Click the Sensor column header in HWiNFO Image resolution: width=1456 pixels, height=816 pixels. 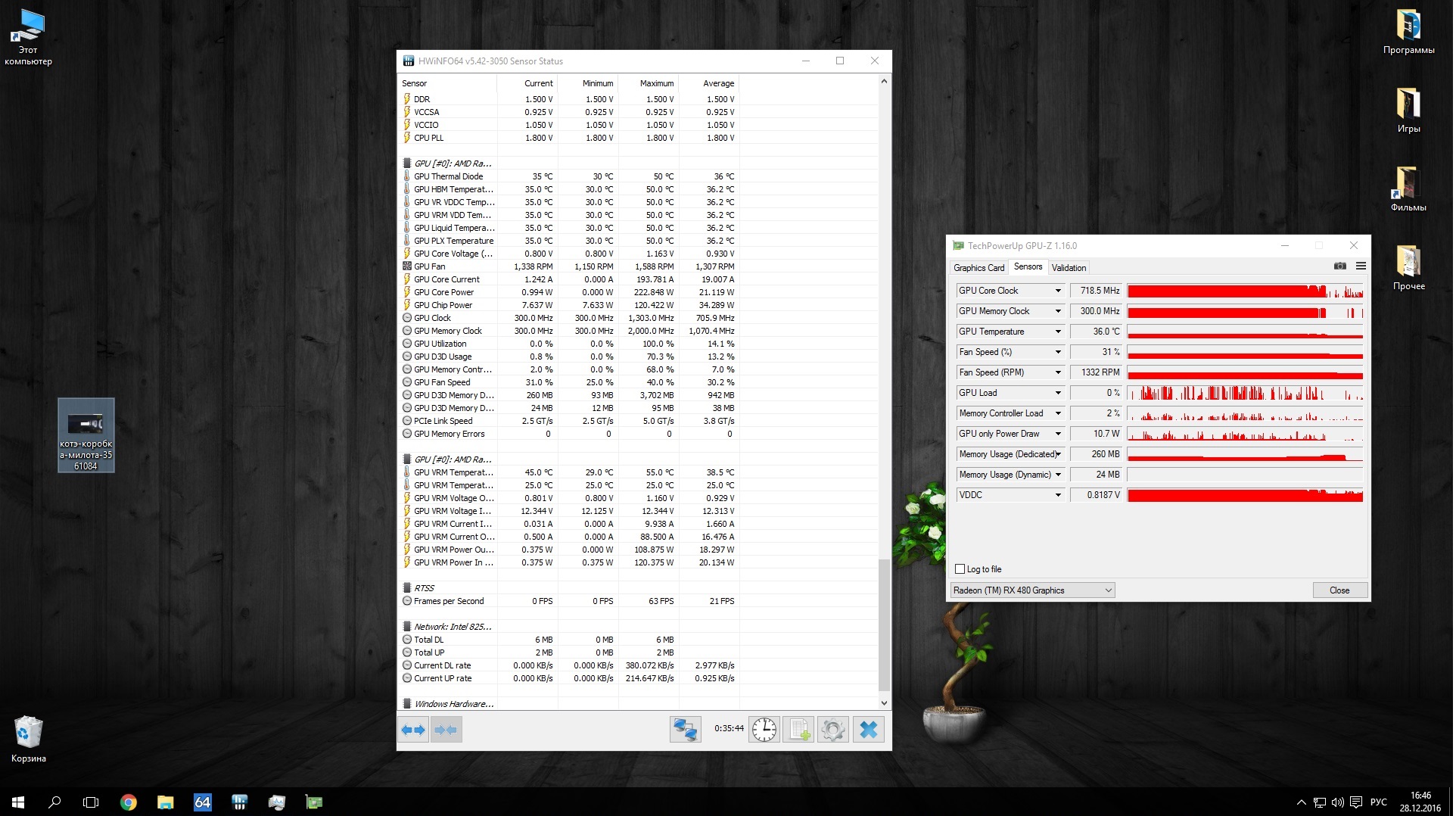pyautogui.click(x=446, y=83)
